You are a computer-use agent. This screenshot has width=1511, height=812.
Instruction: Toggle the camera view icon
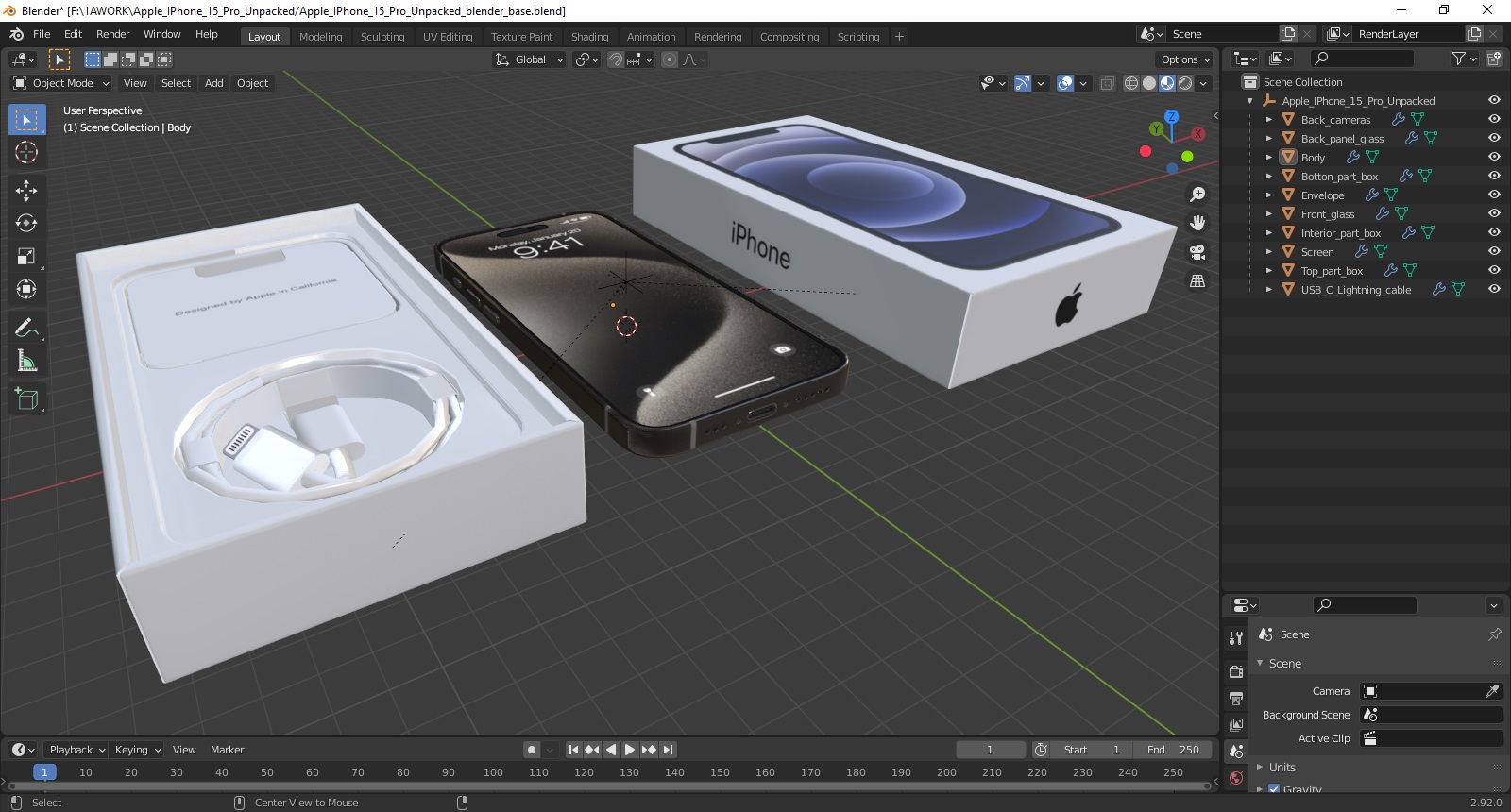(x=1197, y=252)
